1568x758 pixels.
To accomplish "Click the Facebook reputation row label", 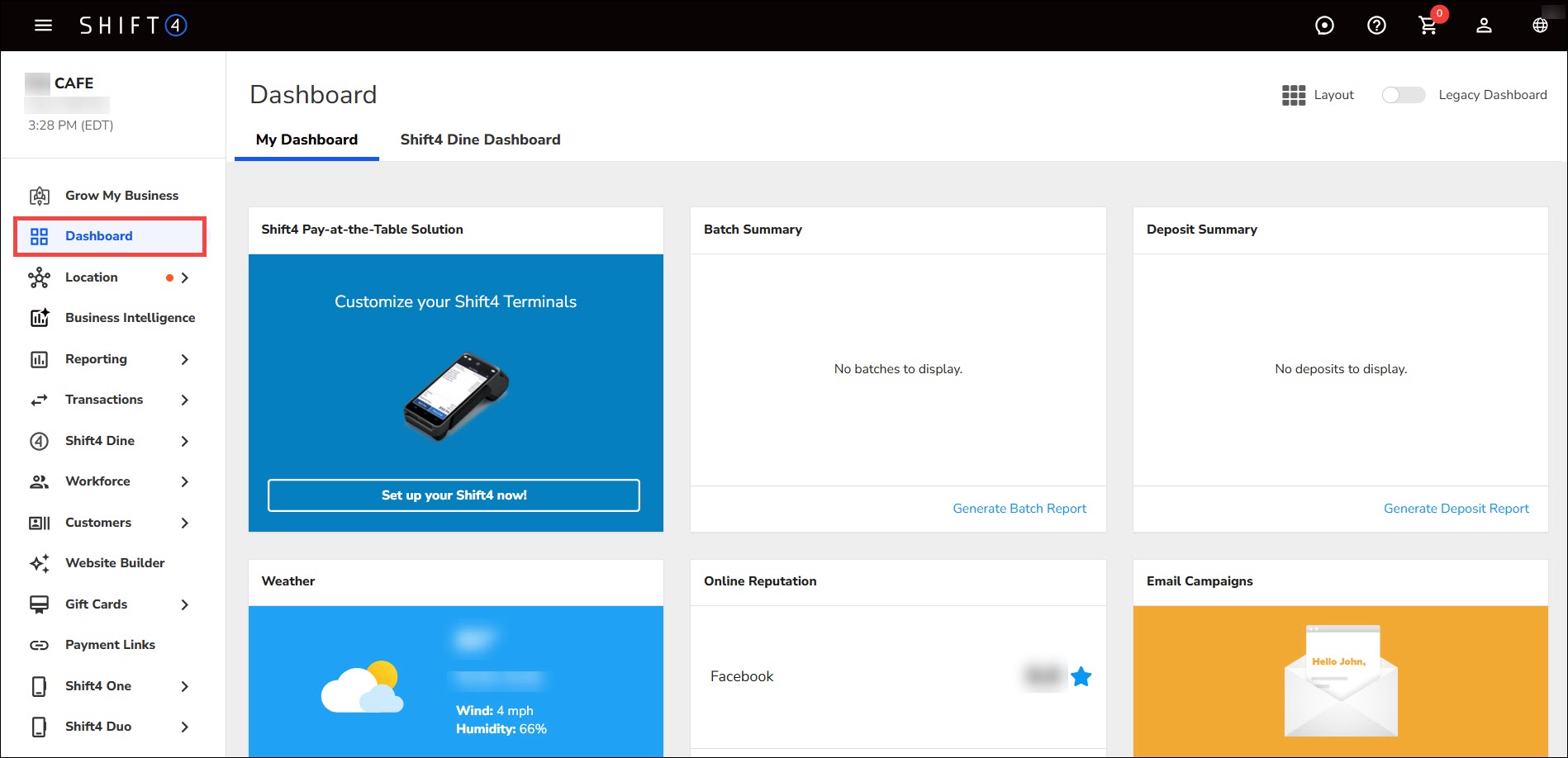I will (x=742, y=676).
